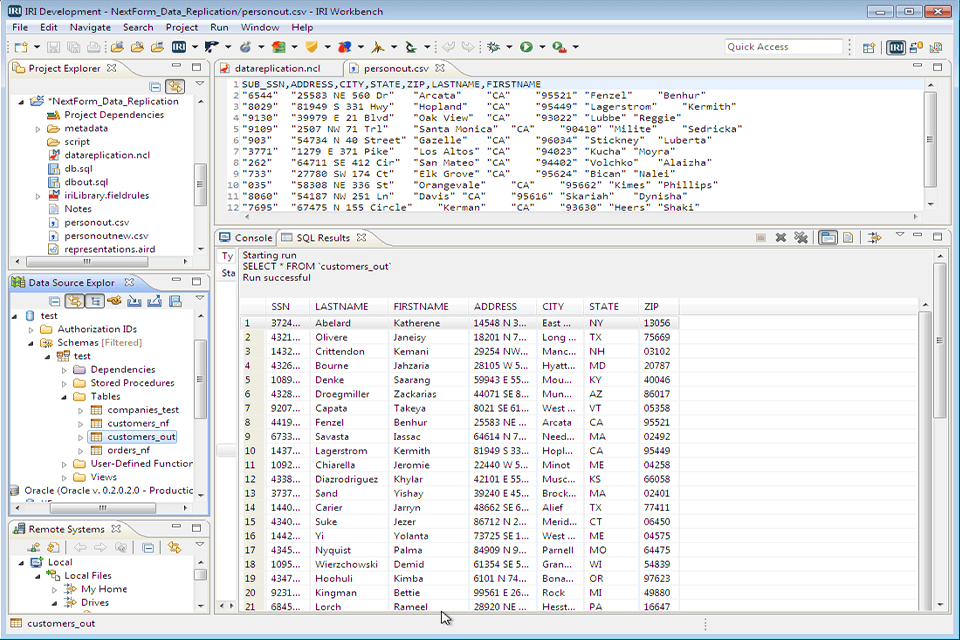960x640 pixels.
Task: Toggle Link with Editor in Project Explorer
Action: click(x=175, y=86)
